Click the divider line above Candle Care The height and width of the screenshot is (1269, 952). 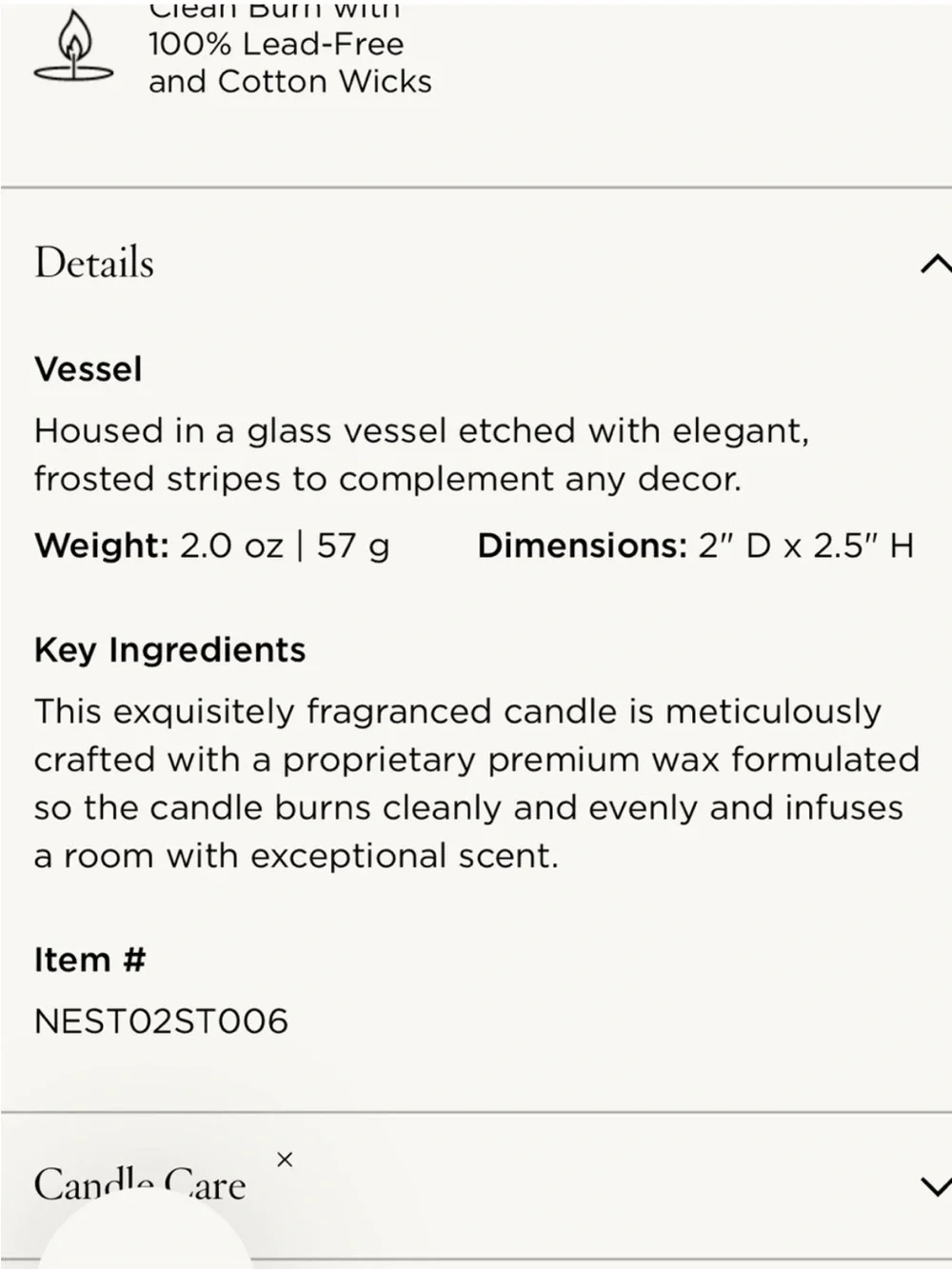(x=476, y=1111)
